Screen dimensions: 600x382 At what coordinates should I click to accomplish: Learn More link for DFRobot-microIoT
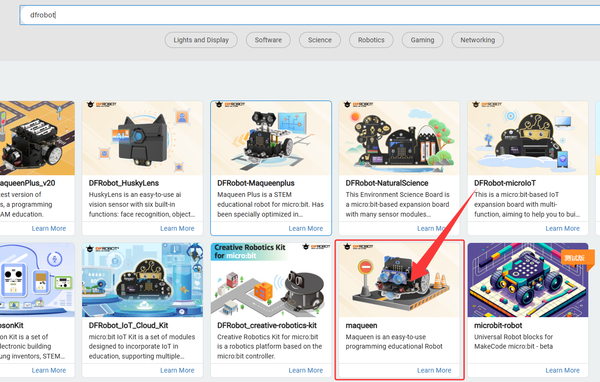pyautogui.click(x=562, y=229)
